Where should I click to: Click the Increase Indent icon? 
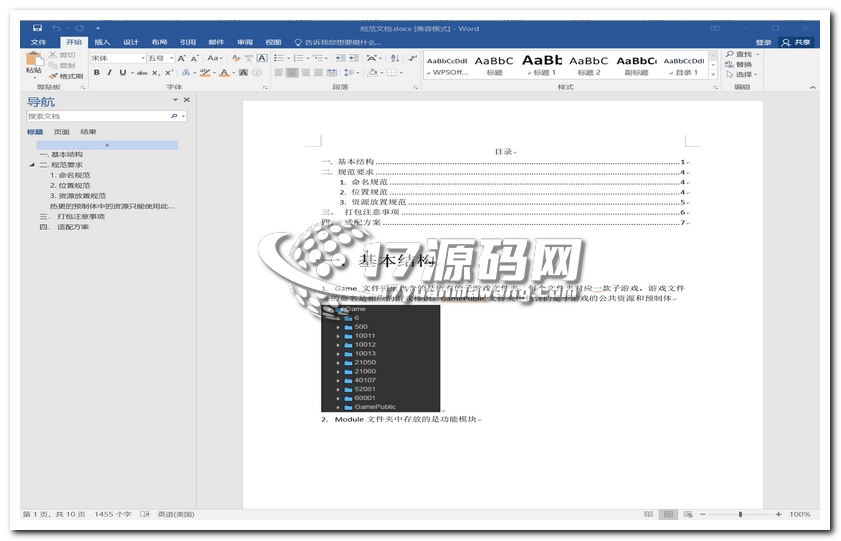[x=353, y=58]
